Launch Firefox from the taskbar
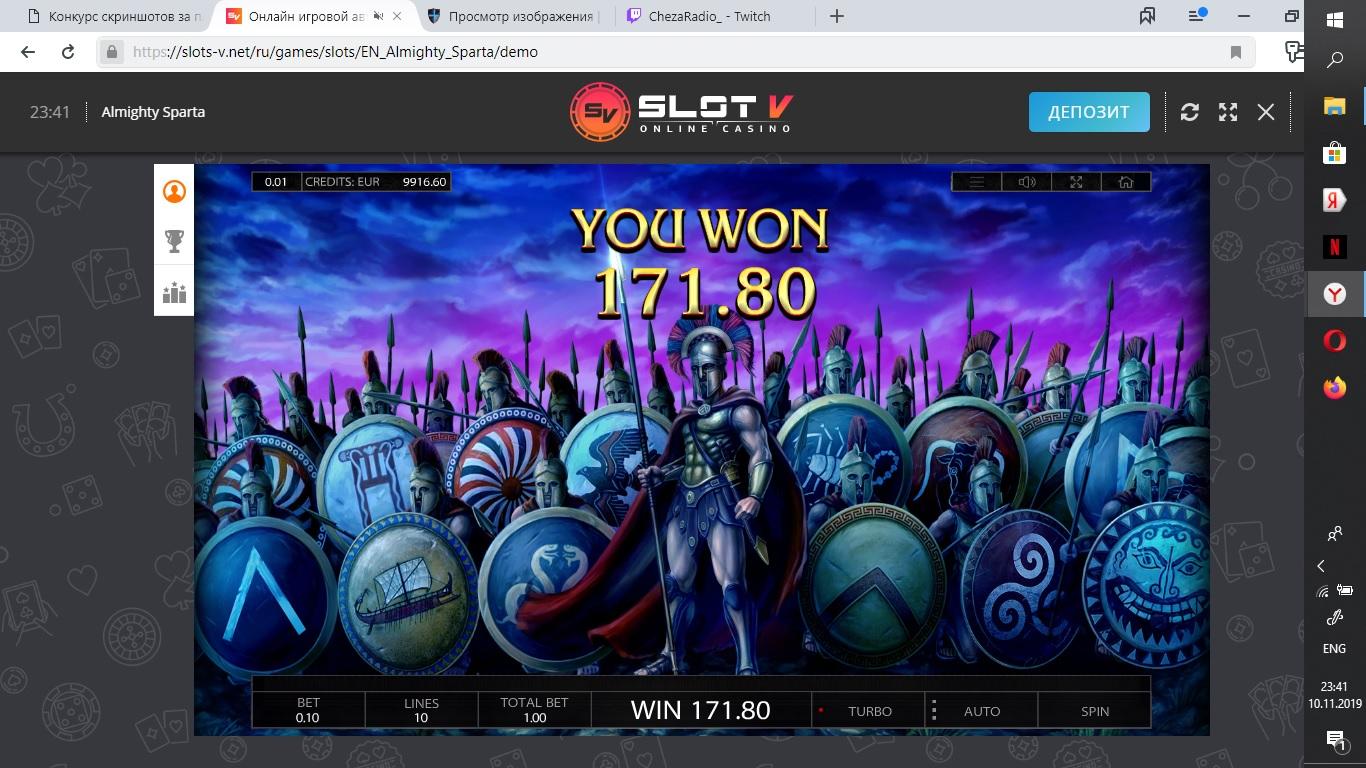1366x768 pixels. coord(1334,388)
